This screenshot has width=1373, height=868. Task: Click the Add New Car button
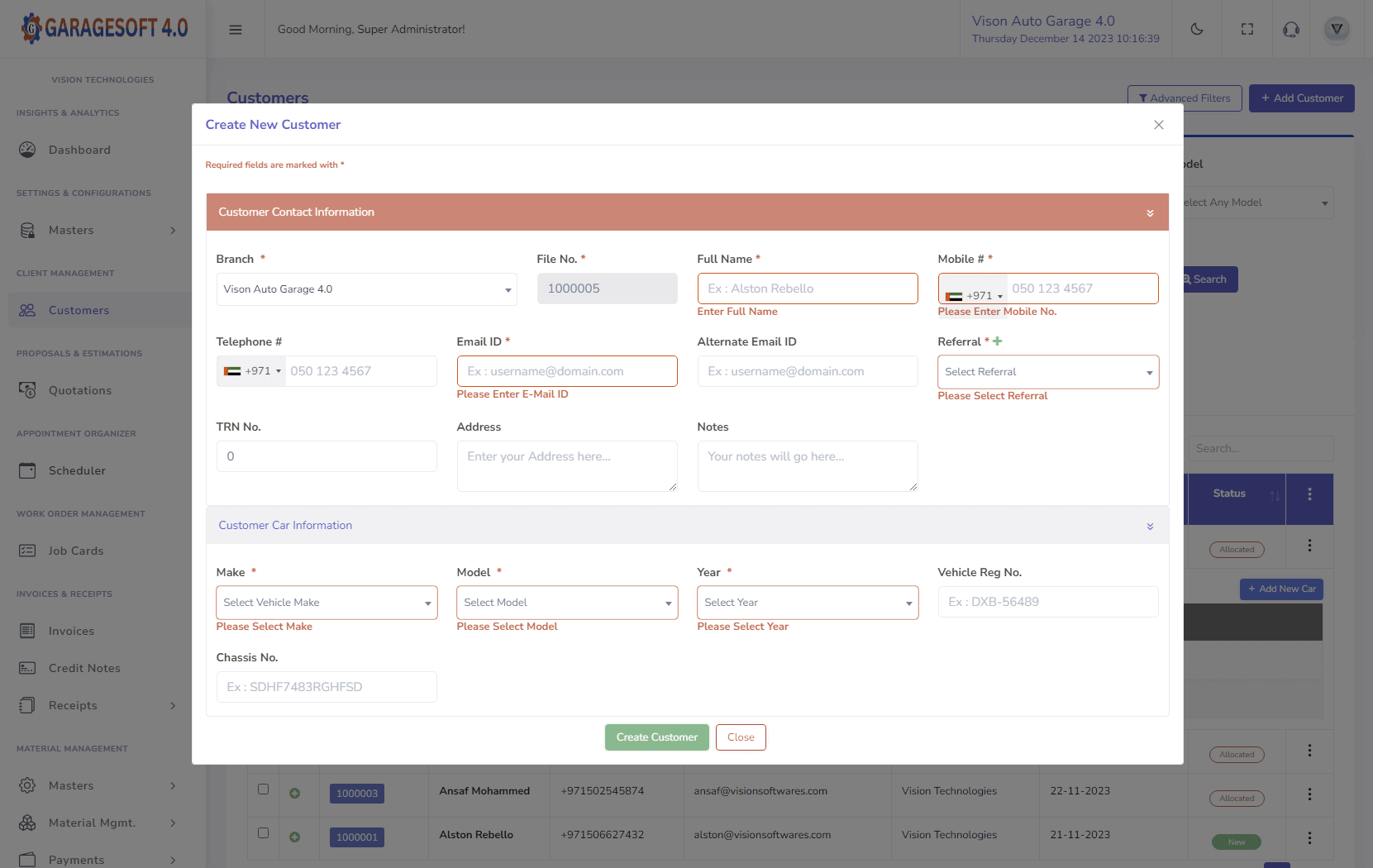click(1280, 589)
